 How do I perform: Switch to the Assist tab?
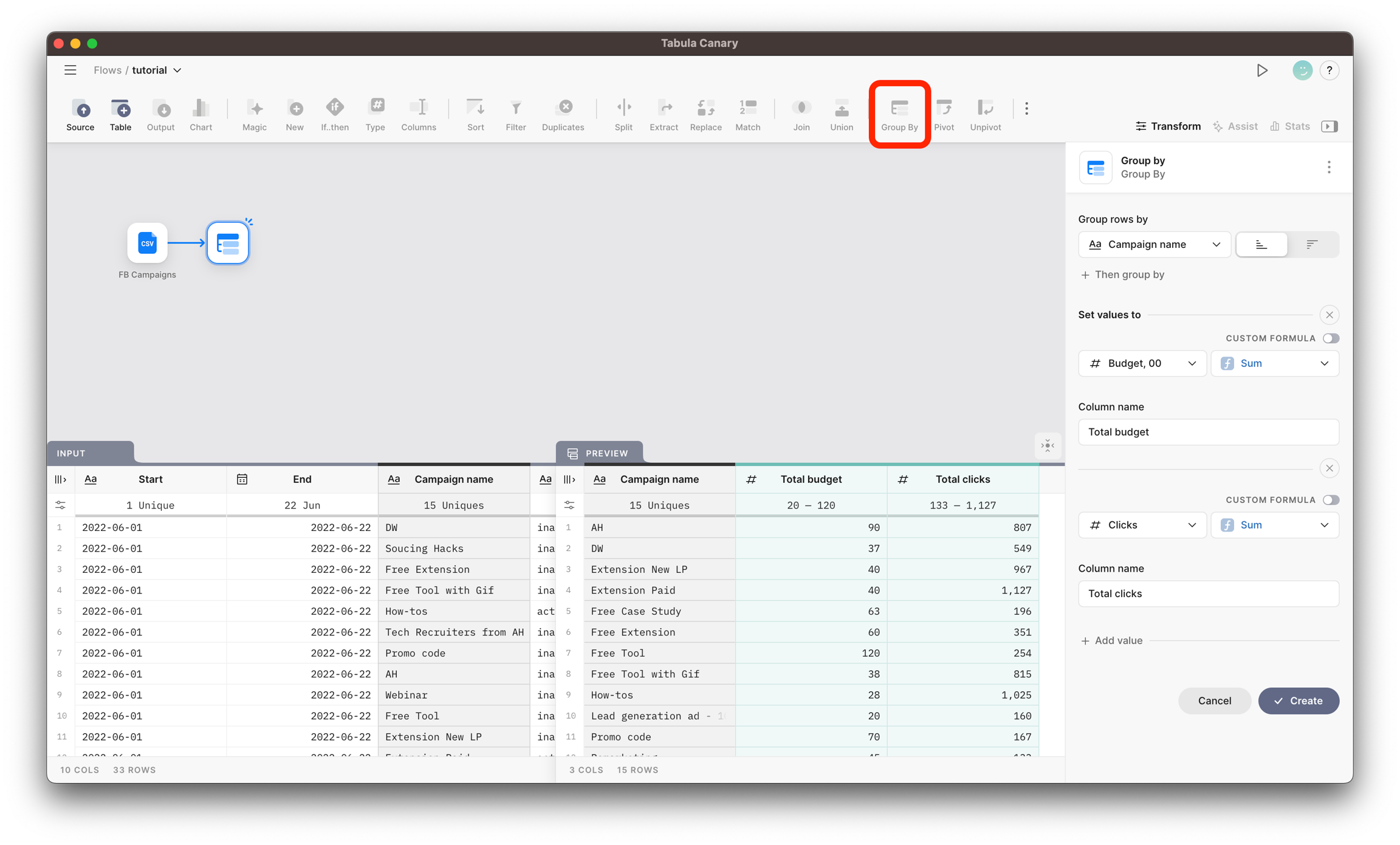1235,126
